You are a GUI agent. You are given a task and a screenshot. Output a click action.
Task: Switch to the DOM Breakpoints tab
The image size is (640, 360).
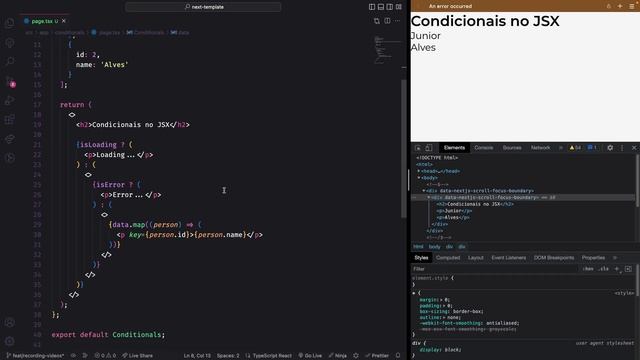tap(553, 258)
